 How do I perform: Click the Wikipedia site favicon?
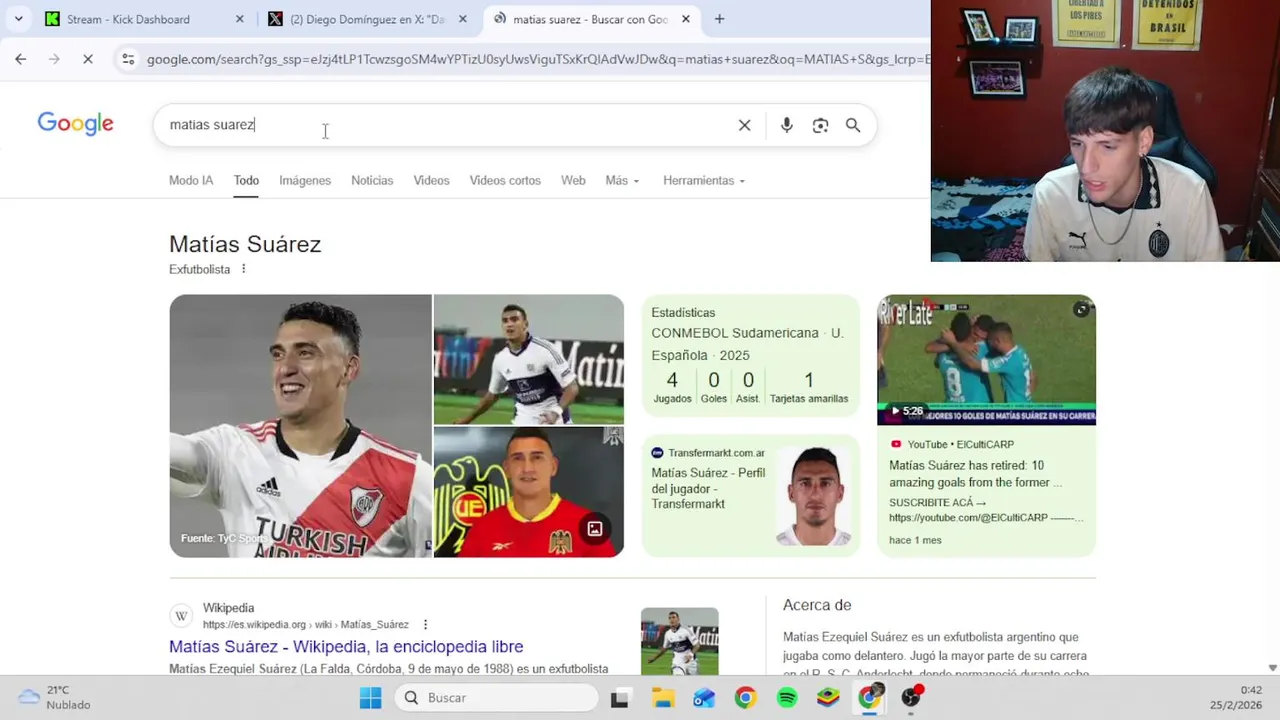(181, 616)
